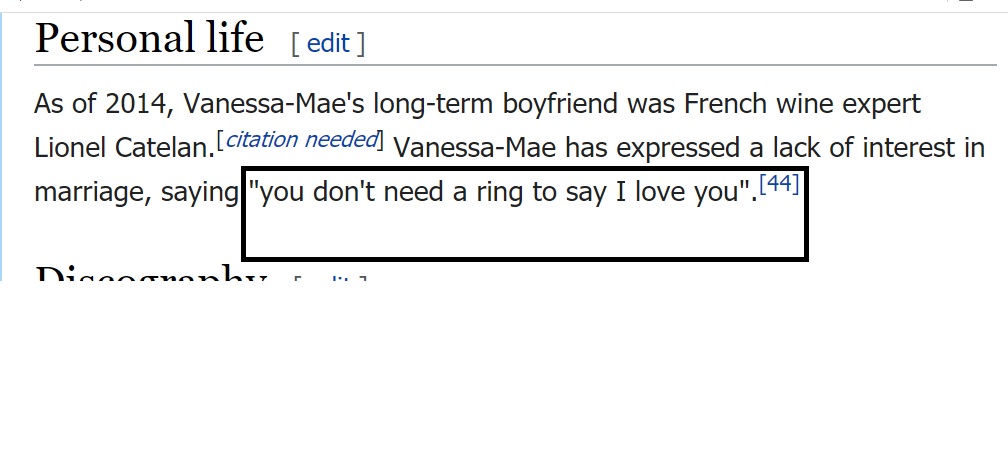This screenshot has height=460, width=1008.
Task: Open the citation needed link
Action: [x=302, y=139]
